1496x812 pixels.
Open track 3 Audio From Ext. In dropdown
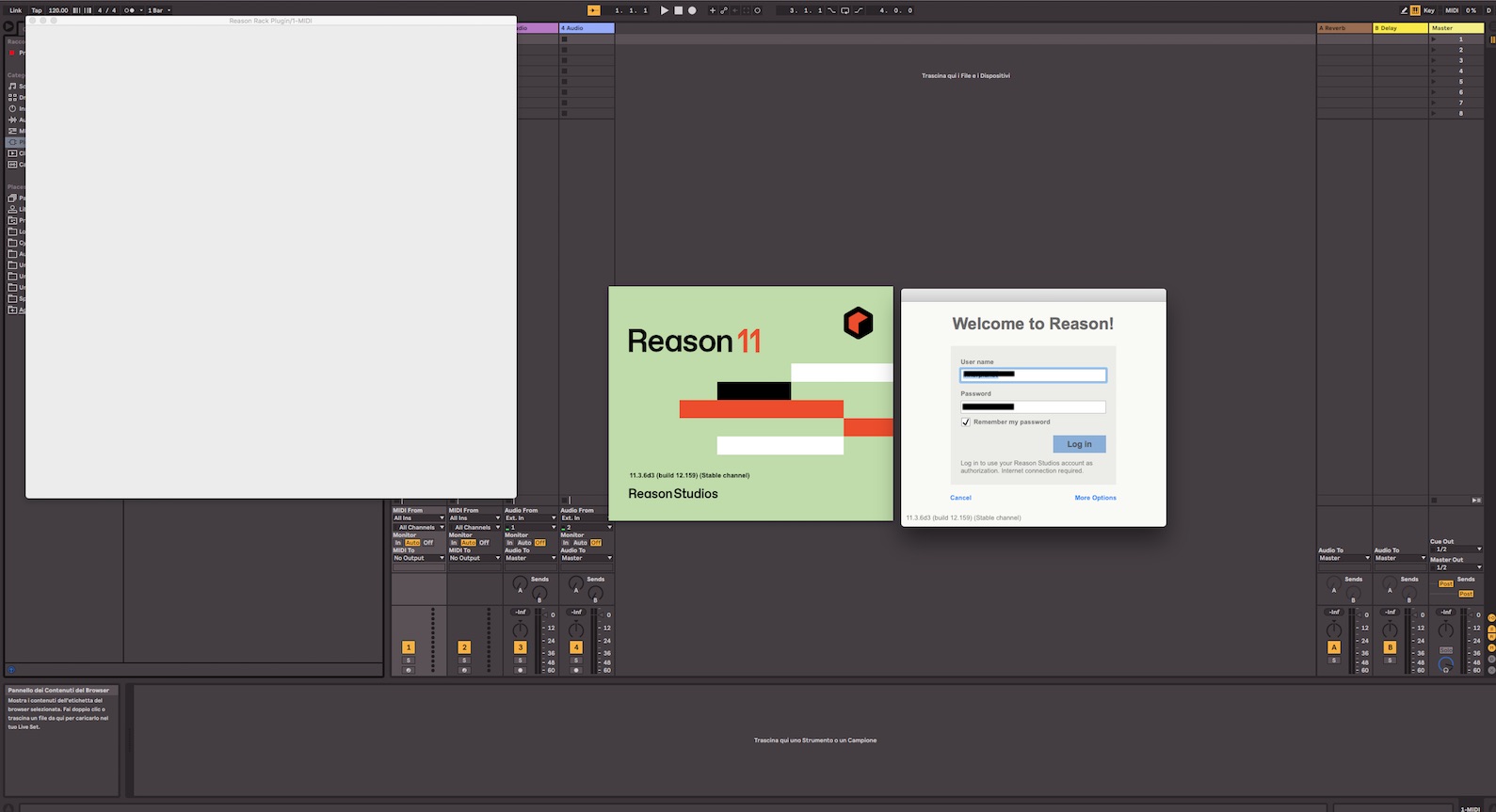(530, 517)
